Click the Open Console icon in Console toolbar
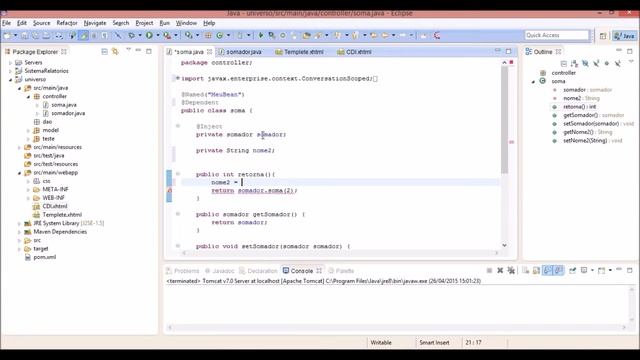 (x=601, y=270)
